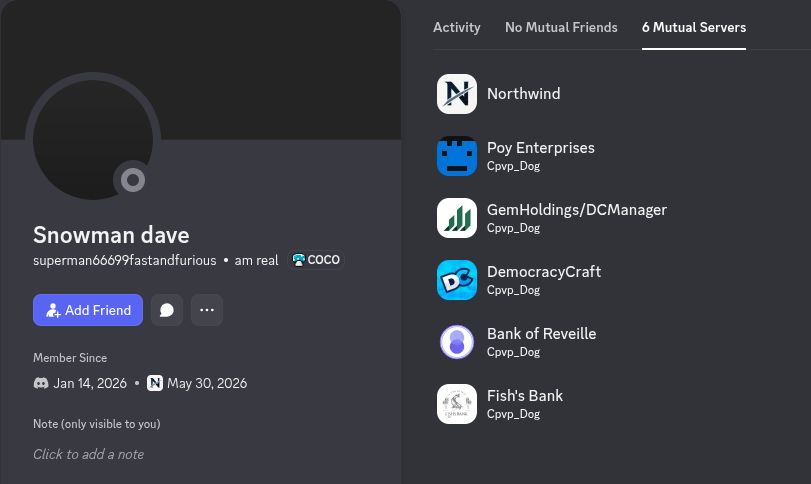
Task: Click the username superman66699fastandfurious
Action: pos(125,260)
